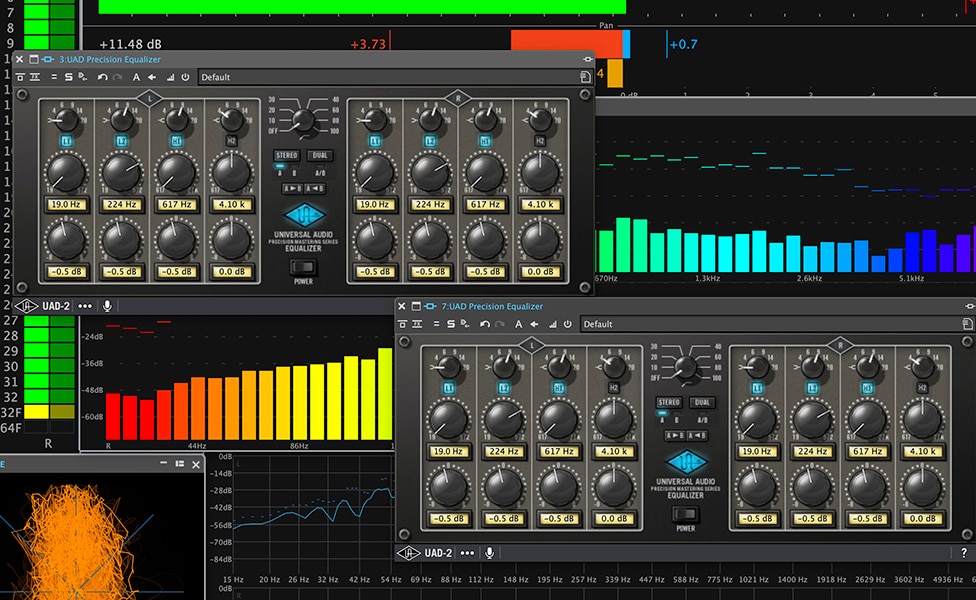The height and width of the screenshot is (600, 976).
Task: Click the plugin chain icon beside 3:UAD Precision Equalizer title
Action: [48, 60]
